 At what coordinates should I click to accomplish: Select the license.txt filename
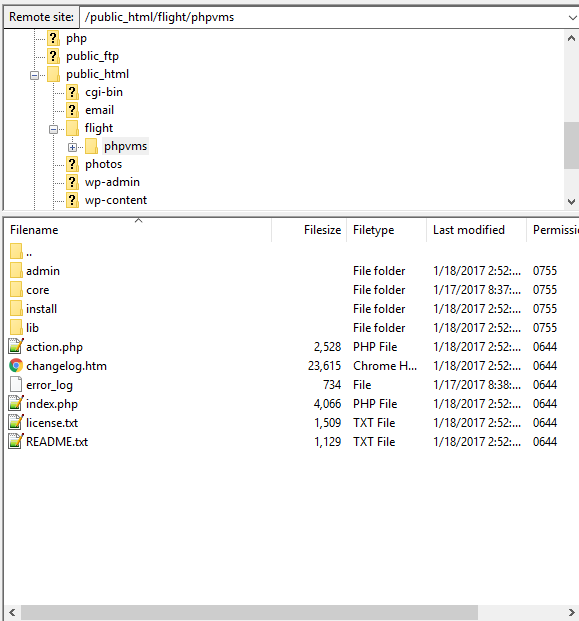point(52,423)
